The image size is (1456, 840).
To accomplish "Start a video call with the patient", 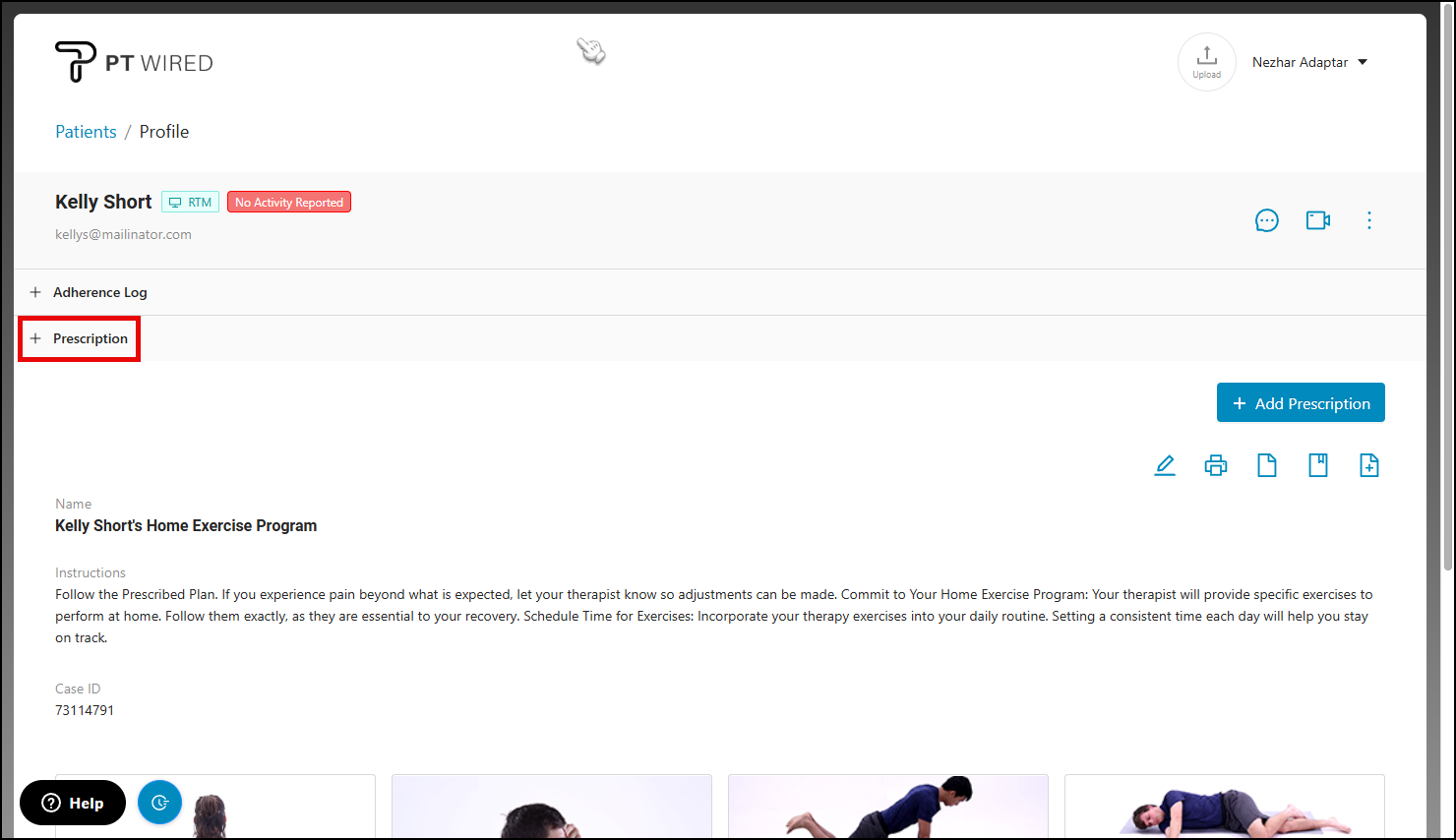I will click(1317, 220).
